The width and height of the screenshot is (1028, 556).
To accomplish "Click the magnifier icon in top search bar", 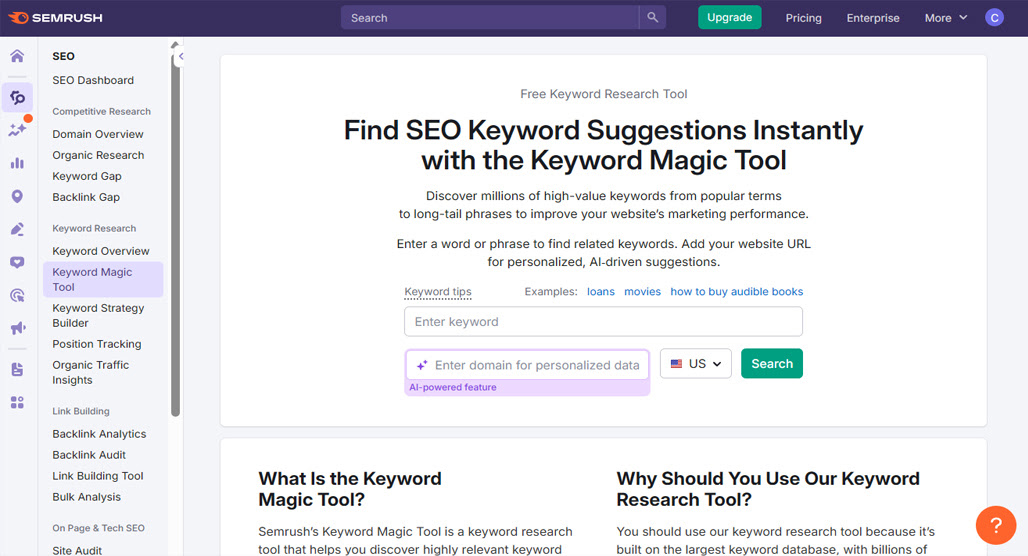I will (x=652, y=17).
